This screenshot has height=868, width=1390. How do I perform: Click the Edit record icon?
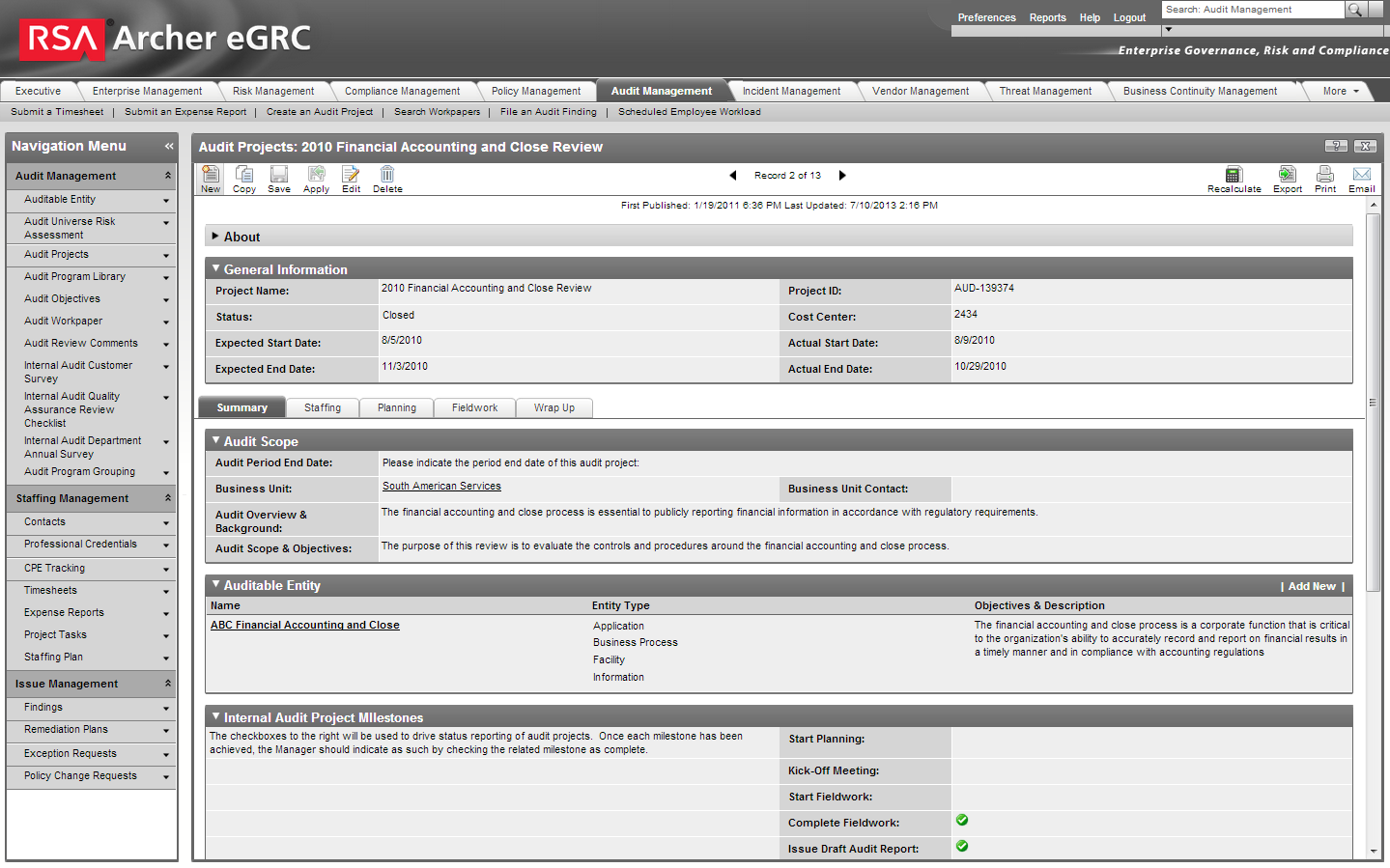click(x=351, y=174)
